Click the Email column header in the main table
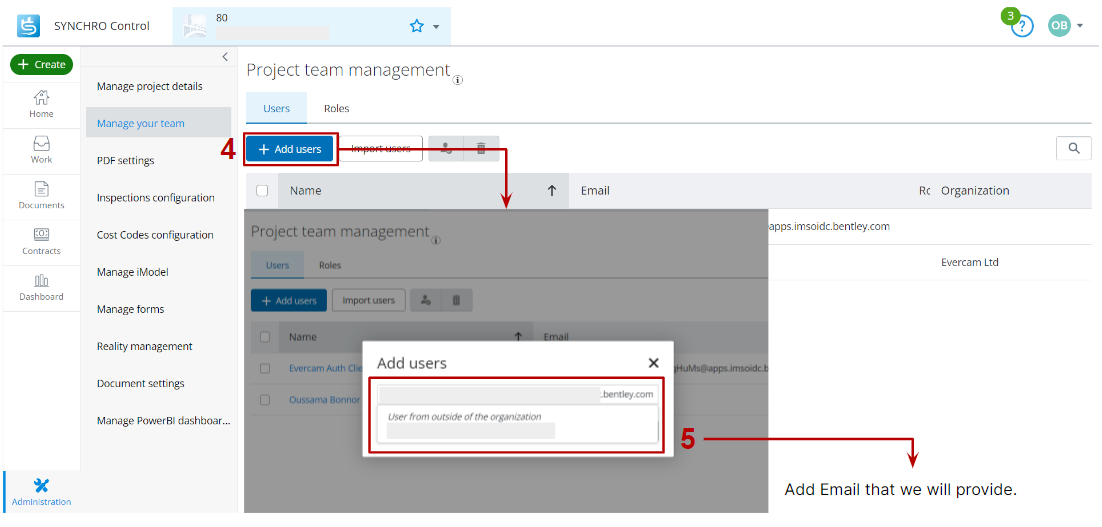The height and width of the screenshot is (527, 1102). (x=595, y=190)
